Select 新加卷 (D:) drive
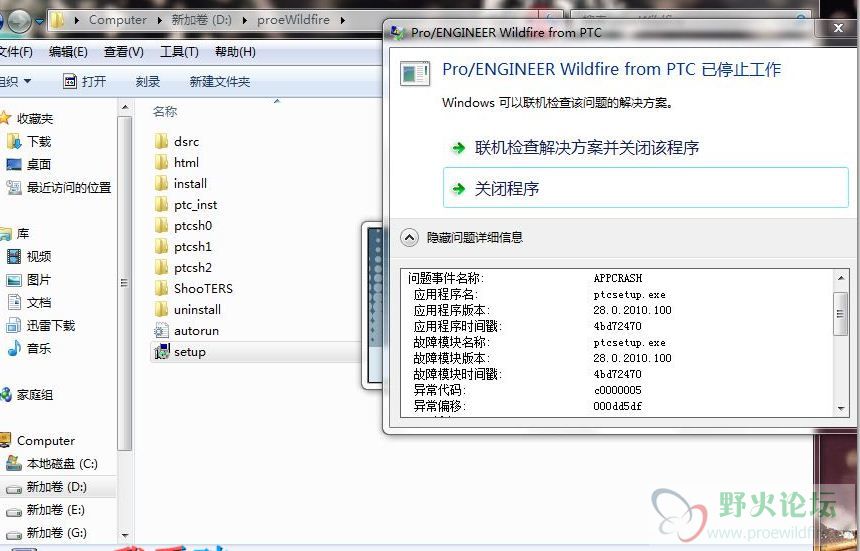Viewport: 860px width, 551px height. tap(56, 487)
